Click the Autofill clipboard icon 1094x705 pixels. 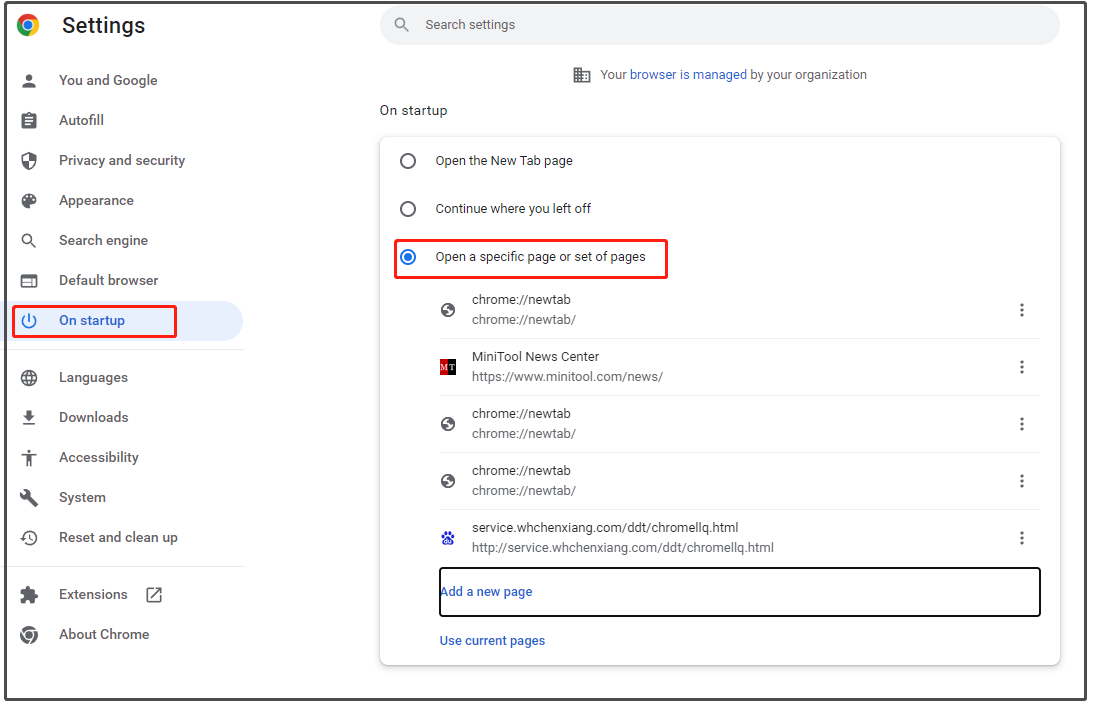(29, 121)
